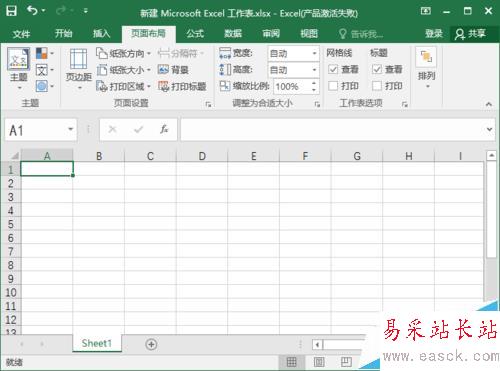The height and width of the screenshot is (371, 500).
Task: Switch to Normal view in status bar
Action: [x=292, y=362]
